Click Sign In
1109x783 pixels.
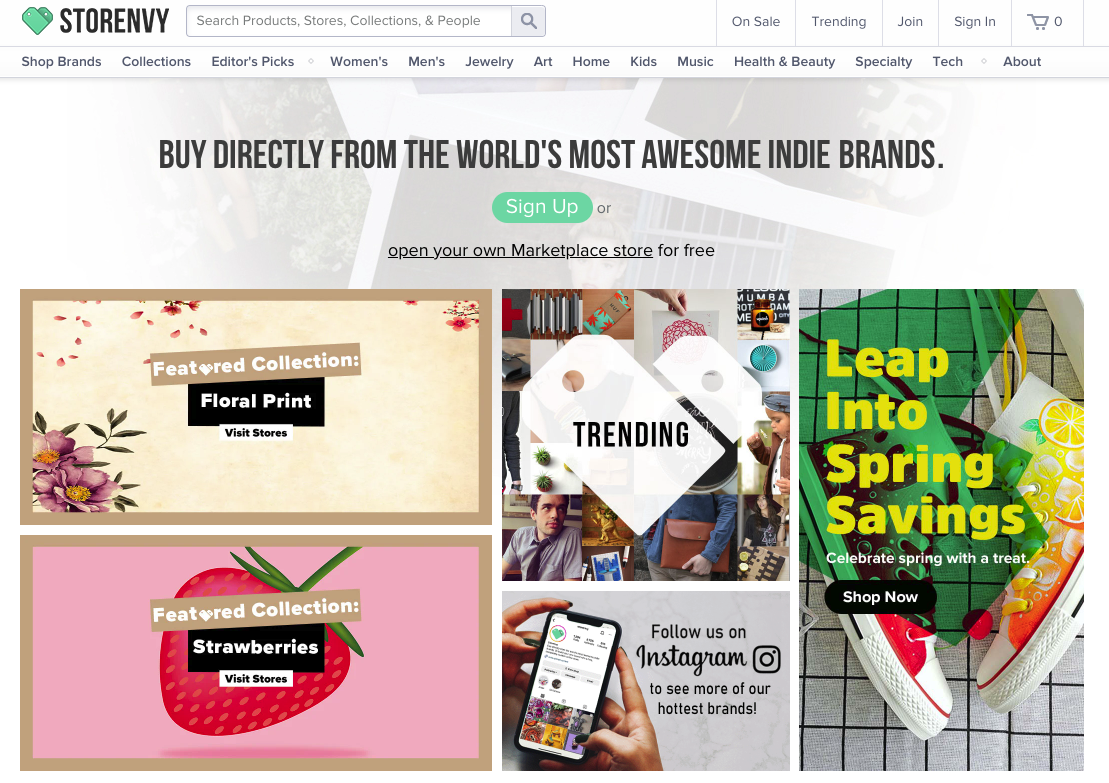pos(974,21)
